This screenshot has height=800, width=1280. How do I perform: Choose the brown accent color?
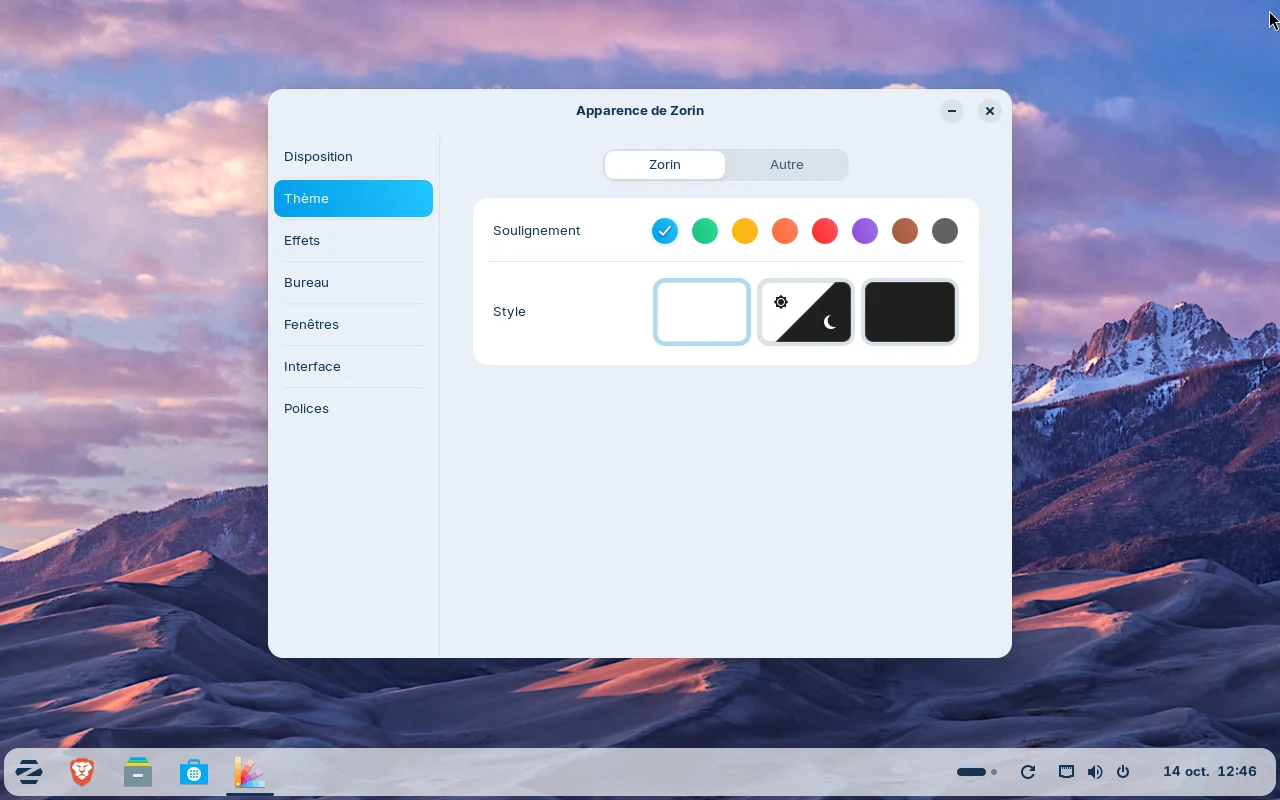[905, 231]
